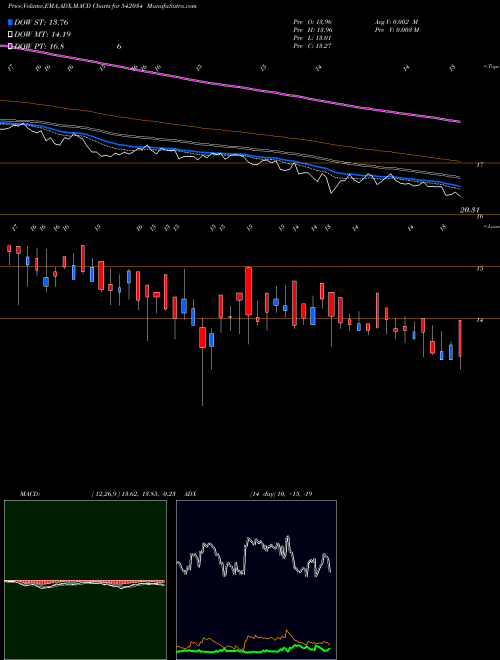Viewport: 500px width, 660px height.
Task: Click the ADX '(14 day) 10, +15, -19' text
Action: pos(281,493)
